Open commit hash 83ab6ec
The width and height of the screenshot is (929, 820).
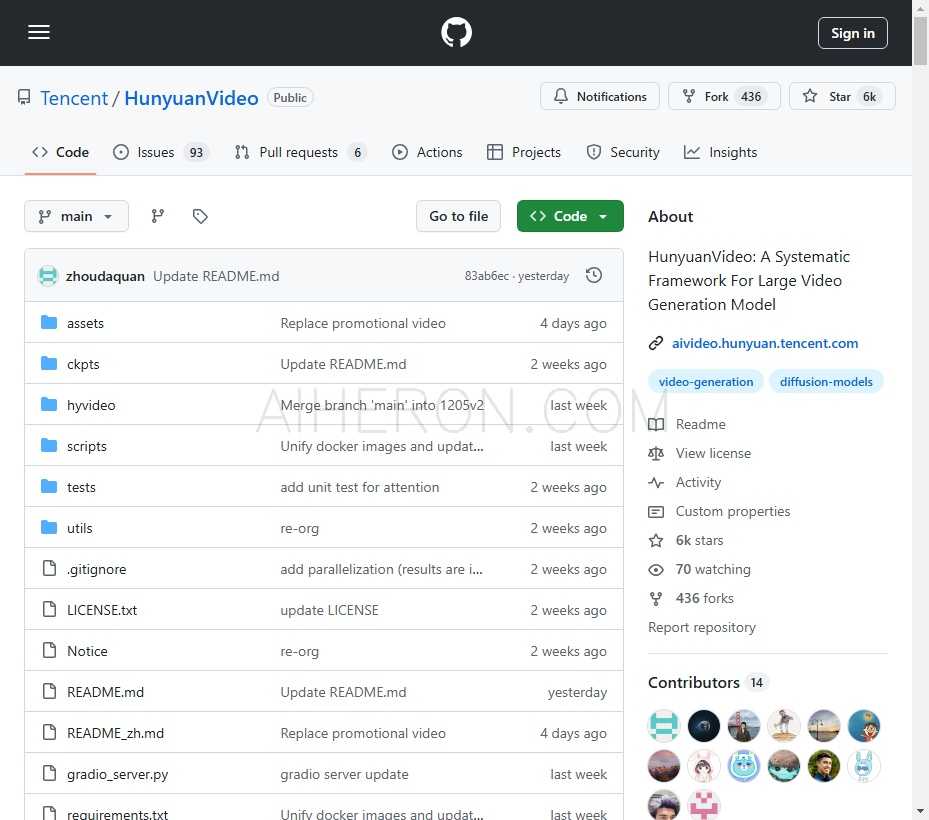pyautogui.click(x=486, y=276)
